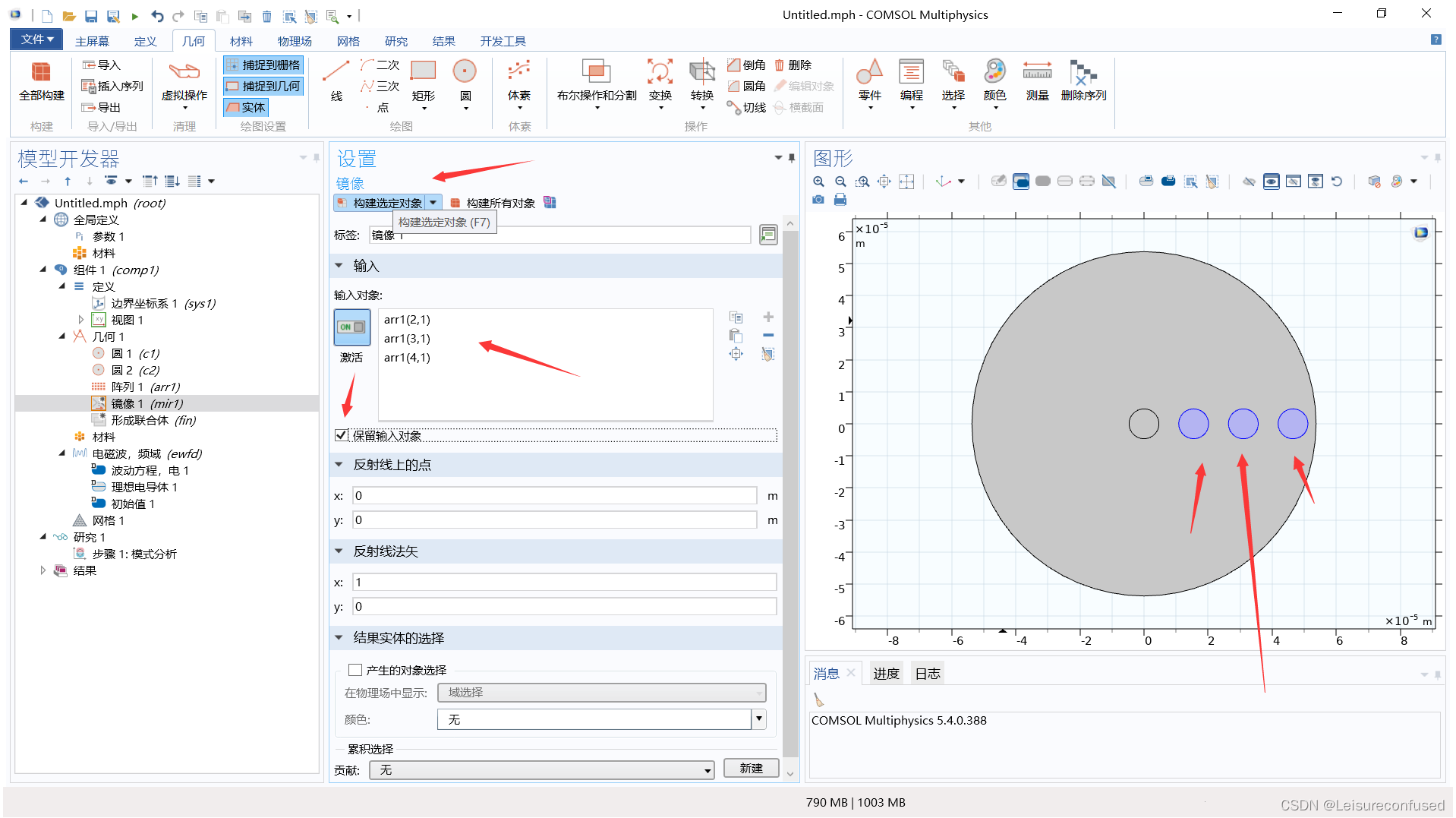
Task: Add to selection with plus icon
Action: pyautogui.click(x=768, y=317)
